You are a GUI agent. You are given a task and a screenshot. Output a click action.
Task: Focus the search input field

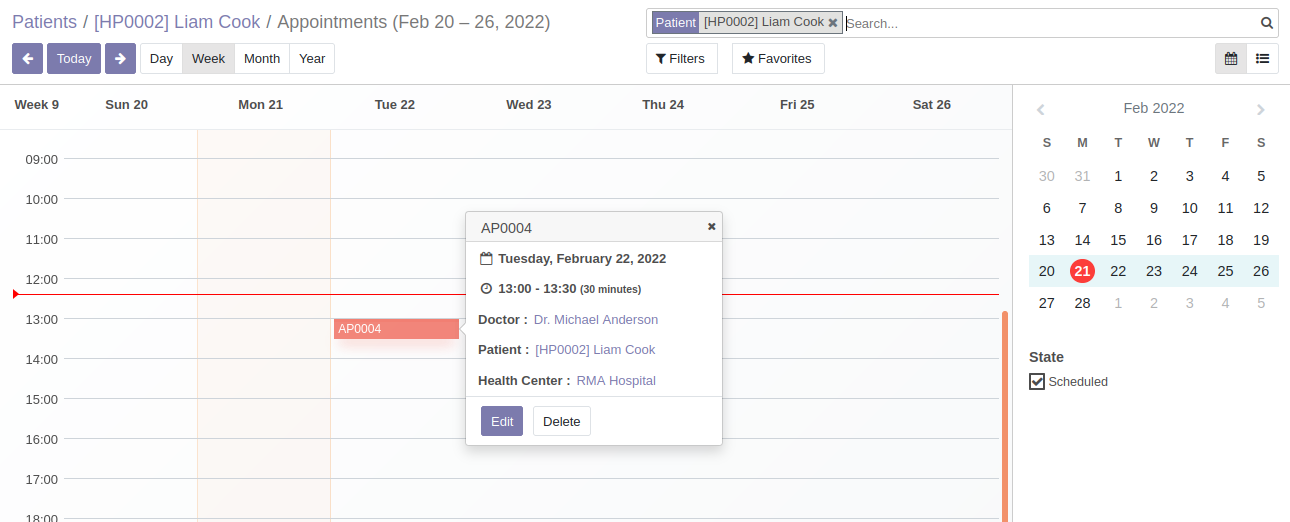click(1050, 23)
